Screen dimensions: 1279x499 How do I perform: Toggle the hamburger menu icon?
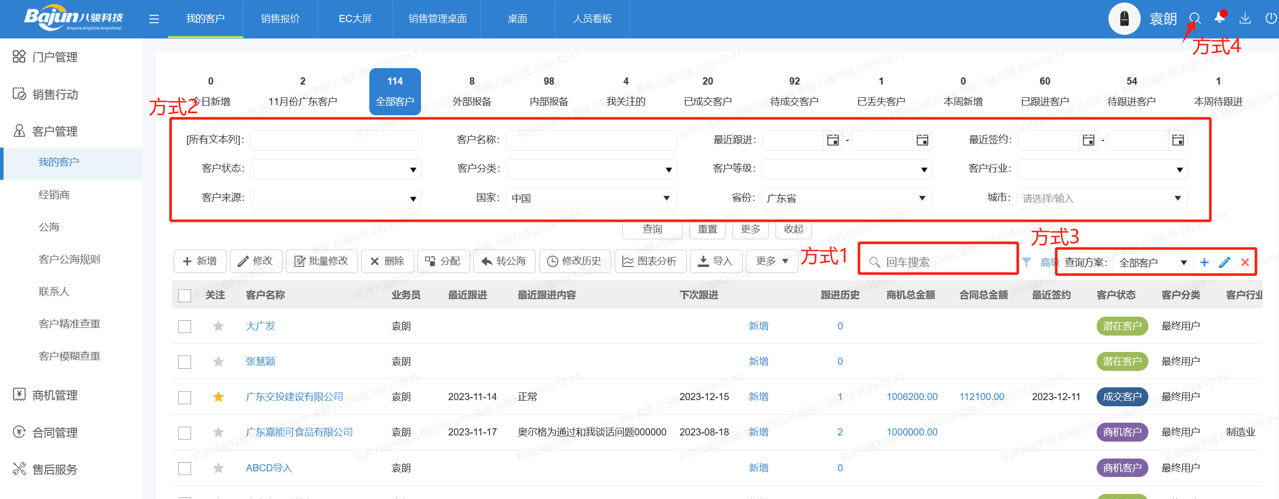coord(154,19)
